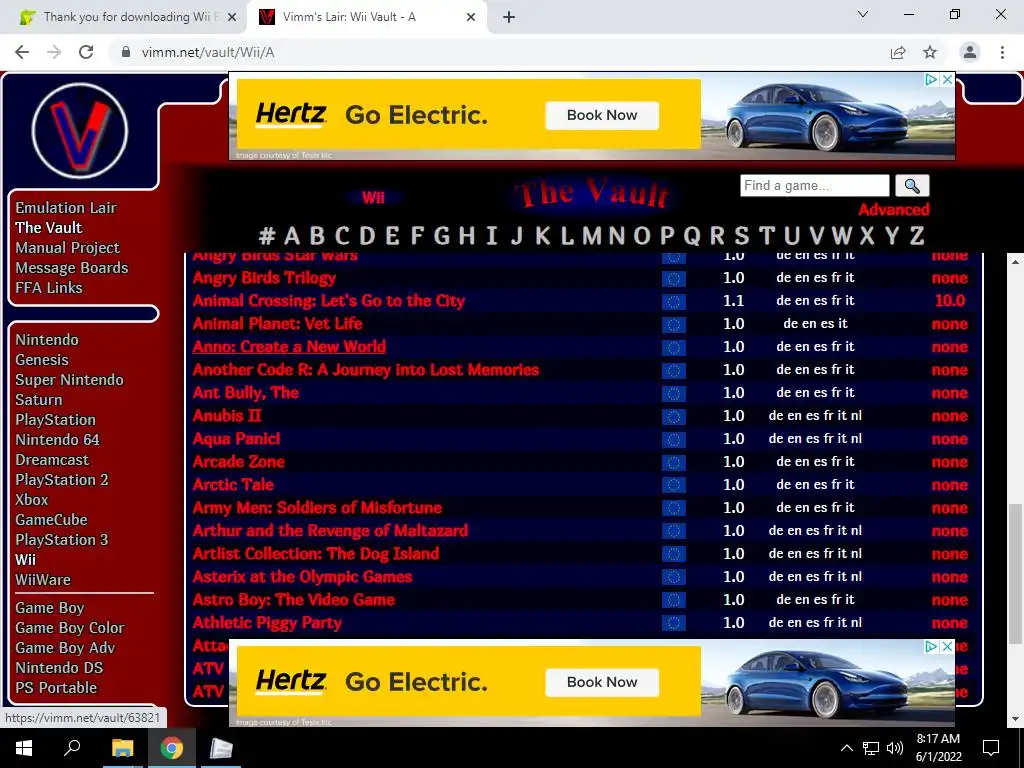Image resolution: width=1024 pixels, height=768 pixels.
Task: Click AdChoices icon on bottom Hertz ad
Action: click(932, 647)
